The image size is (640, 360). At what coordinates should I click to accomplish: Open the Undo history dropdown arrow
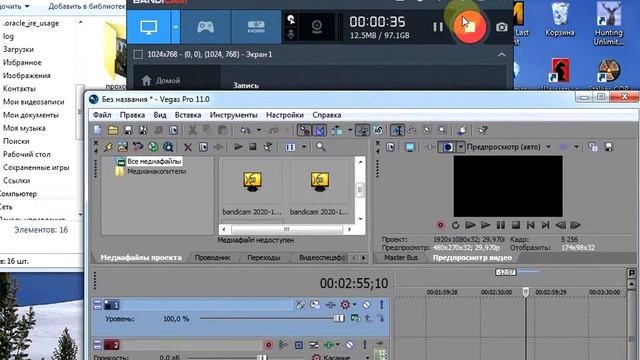[259, 130]
